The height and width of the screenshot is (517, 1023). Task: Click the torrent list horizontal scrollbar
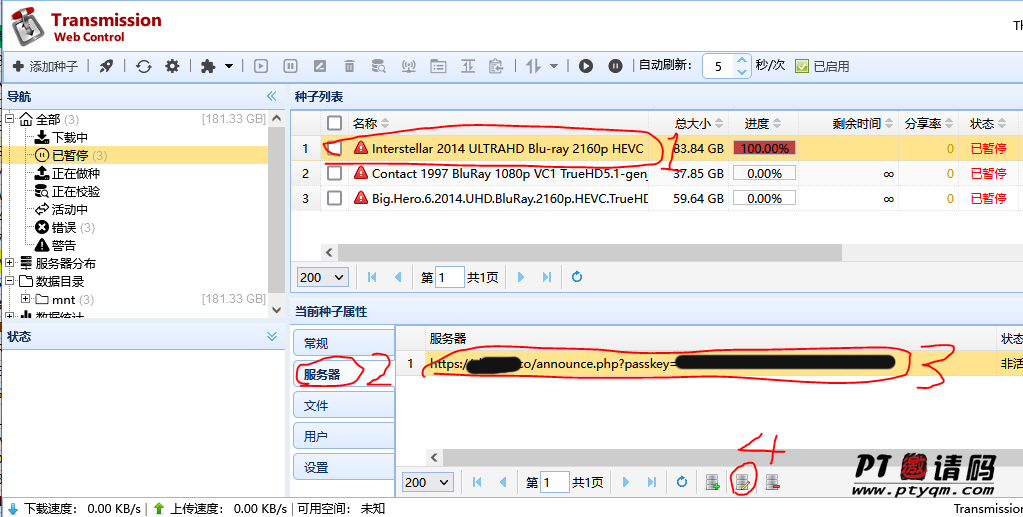590,253
